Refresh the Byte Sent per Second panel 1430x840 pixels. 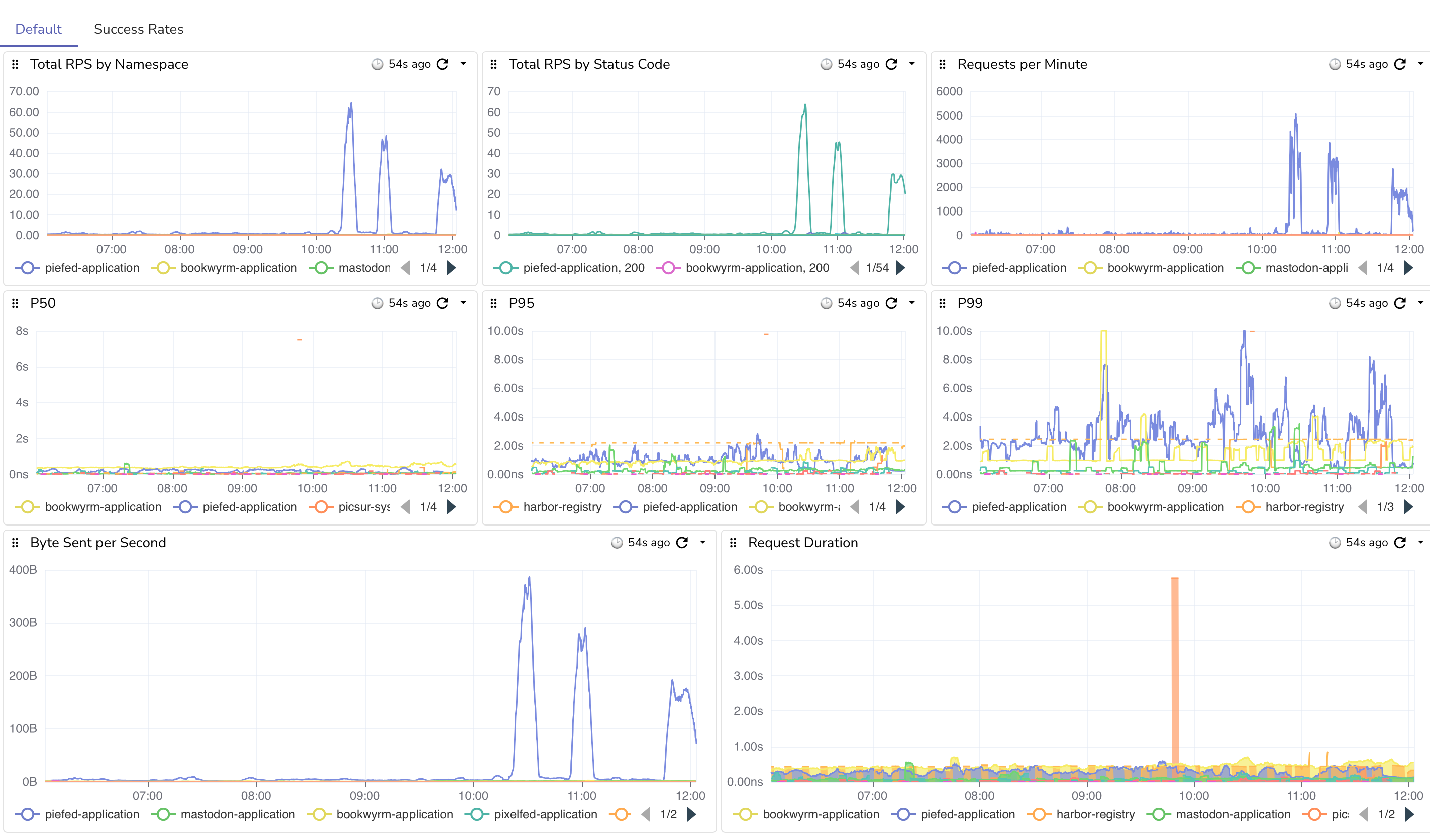[x=682, y=543]
